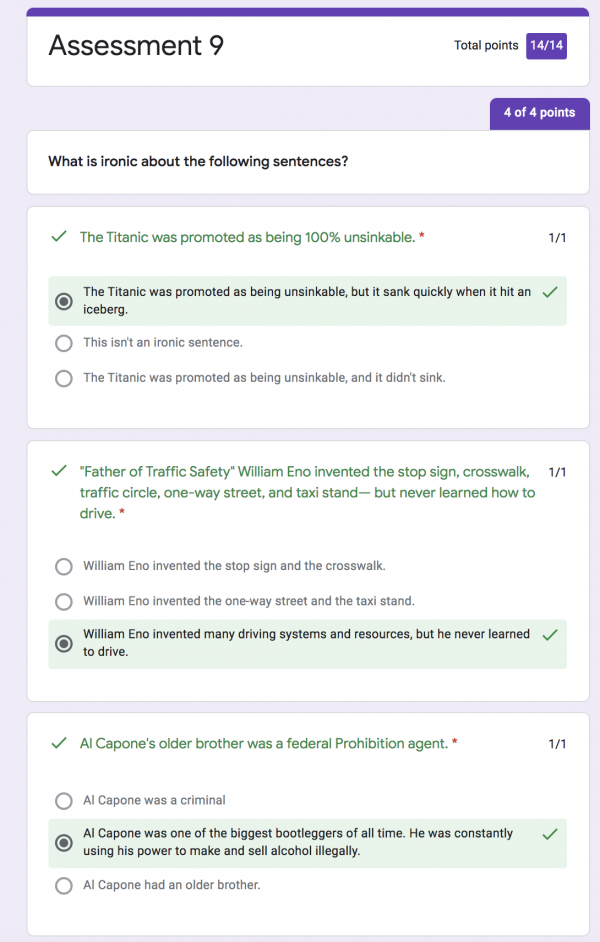
Task: Click the checkmark next to the William Eno question
Action: 60,471
